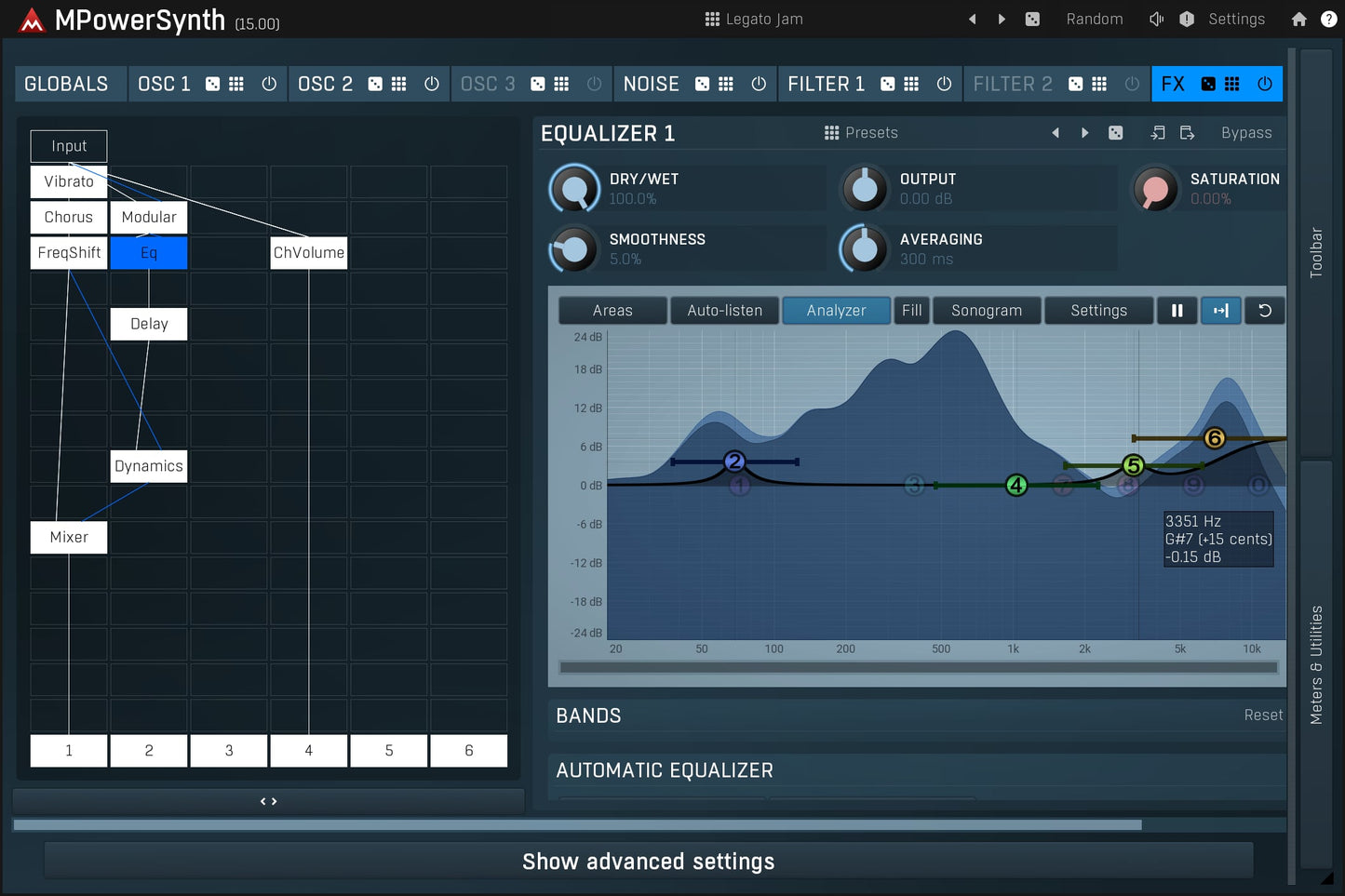Toggle the power button on FILTER 1
The height and width of the screenshot is (896, 1345).
[944, 84]
